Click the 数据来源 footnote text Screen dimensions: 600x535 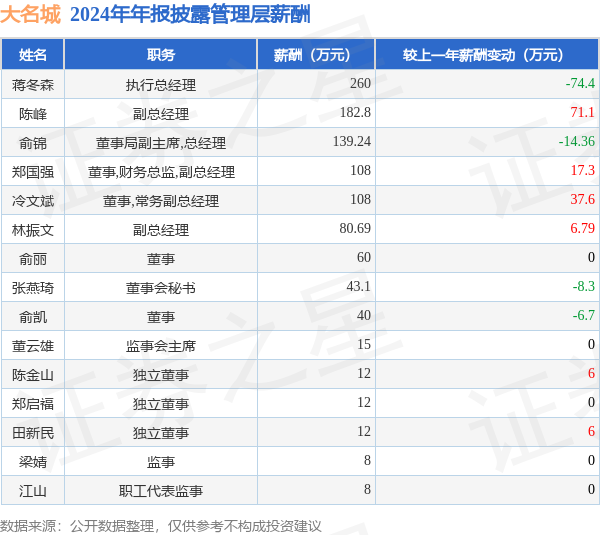[x=161, y=526]
